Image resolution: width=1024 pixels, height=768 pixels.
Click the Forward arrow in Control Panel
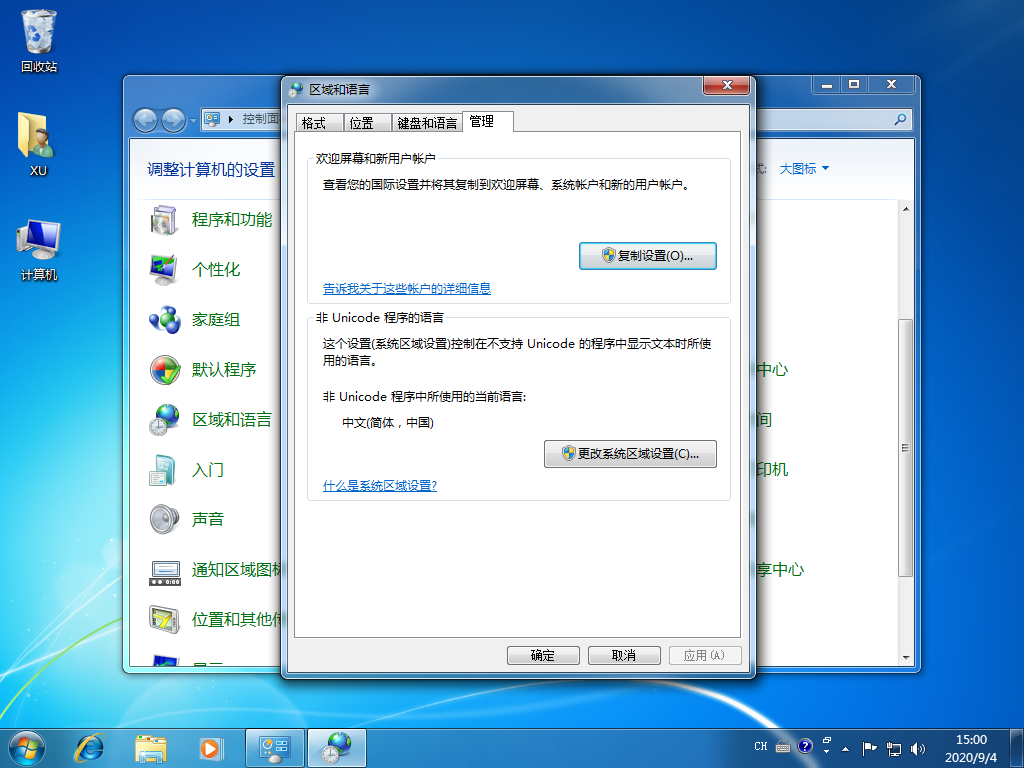(x=173, y=120)
